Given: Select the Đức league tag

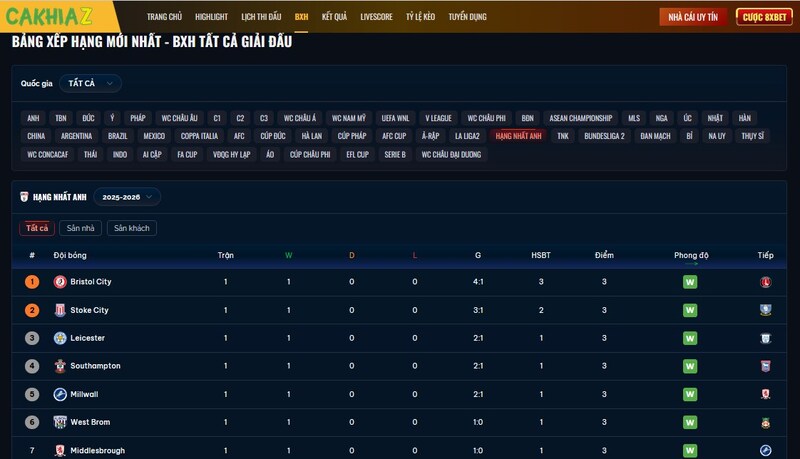Looking at the screenshot, I should point(88,118).
